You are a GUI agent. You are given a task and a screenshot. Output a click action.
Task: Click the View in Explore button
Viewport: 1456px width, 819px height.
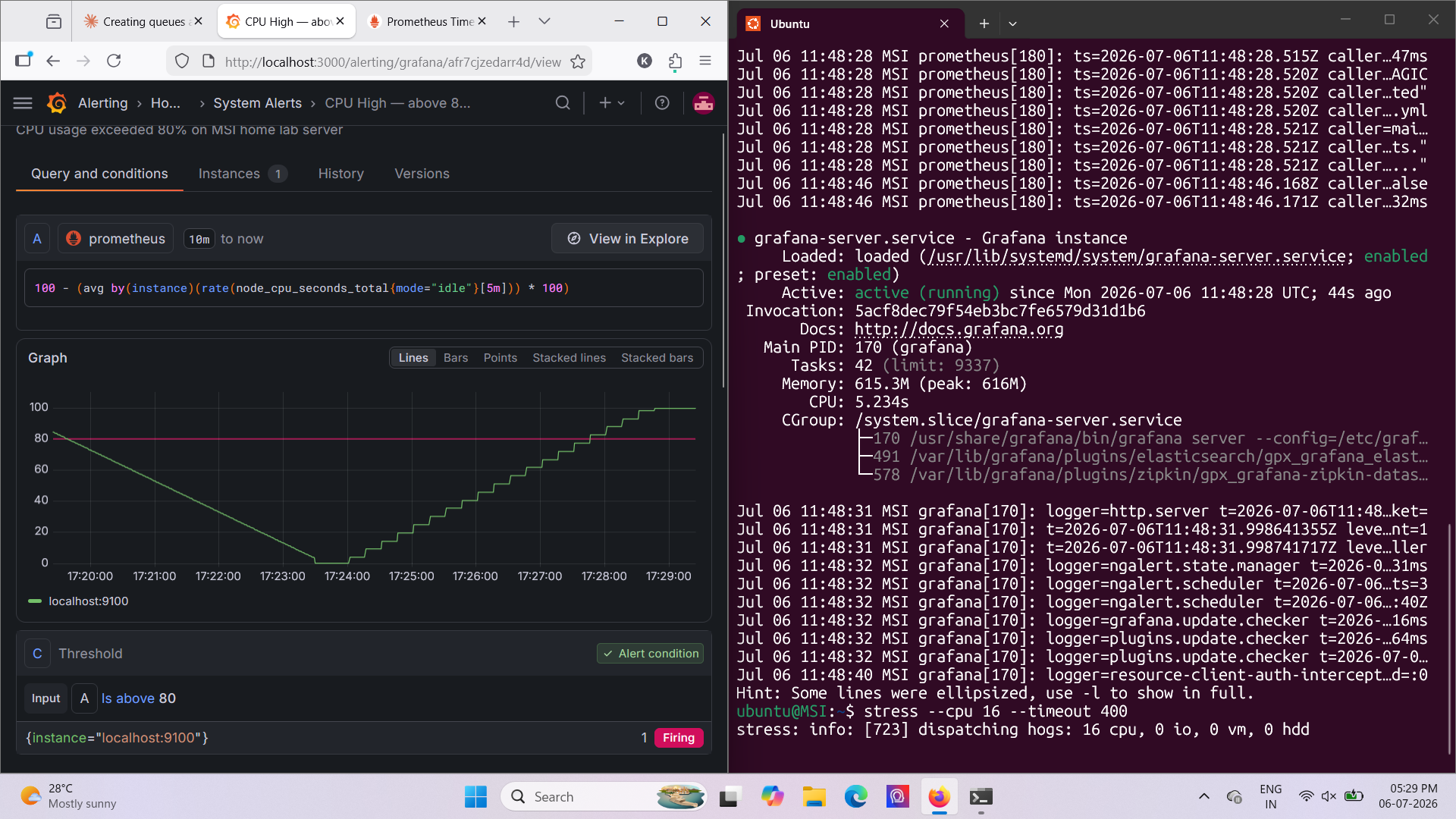tap(627, 239)
